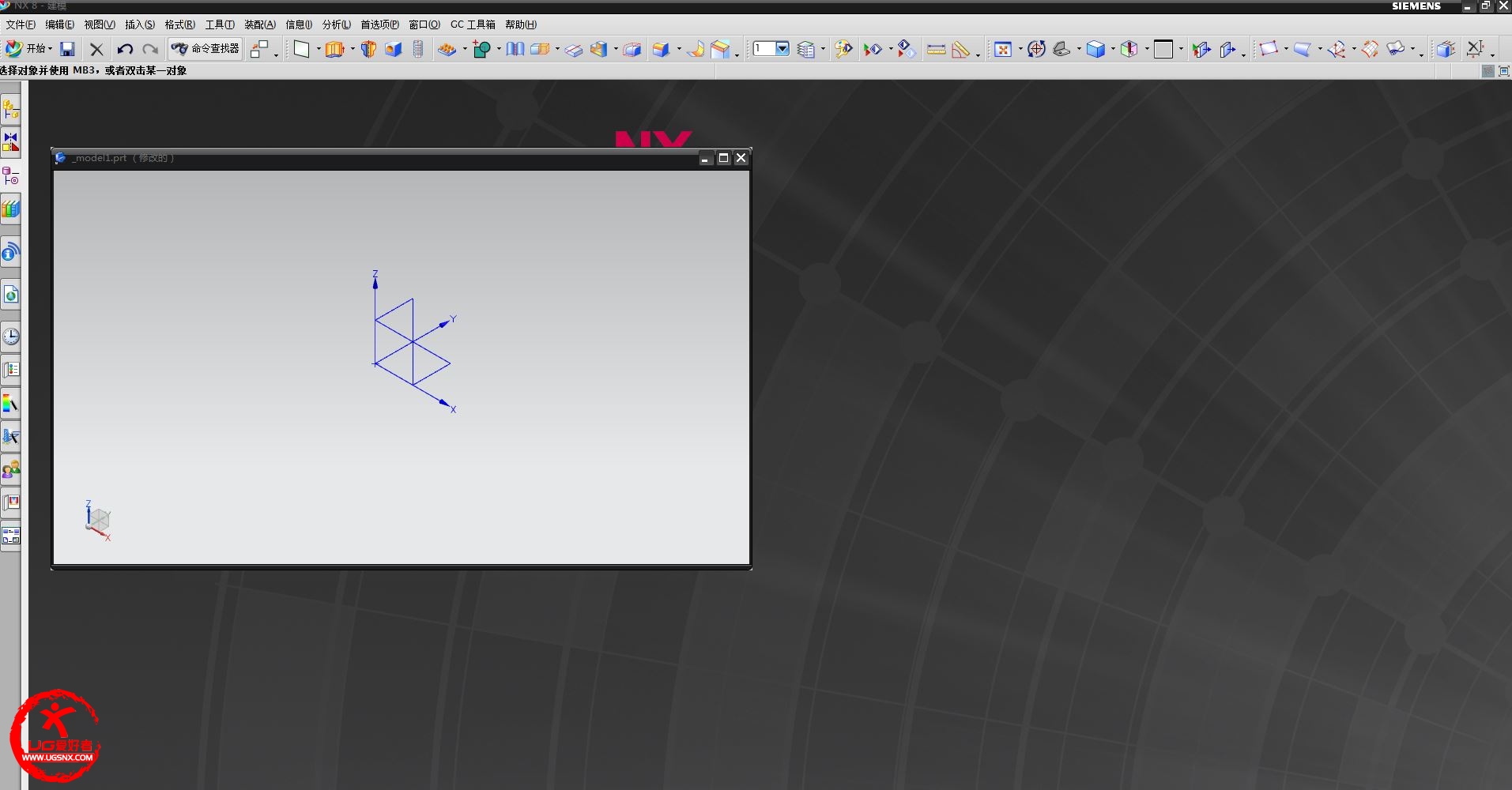Click the Perspective view icon
This screenshot has height=790, width=1512.
pyautogui.click(x=1061, y=49)
